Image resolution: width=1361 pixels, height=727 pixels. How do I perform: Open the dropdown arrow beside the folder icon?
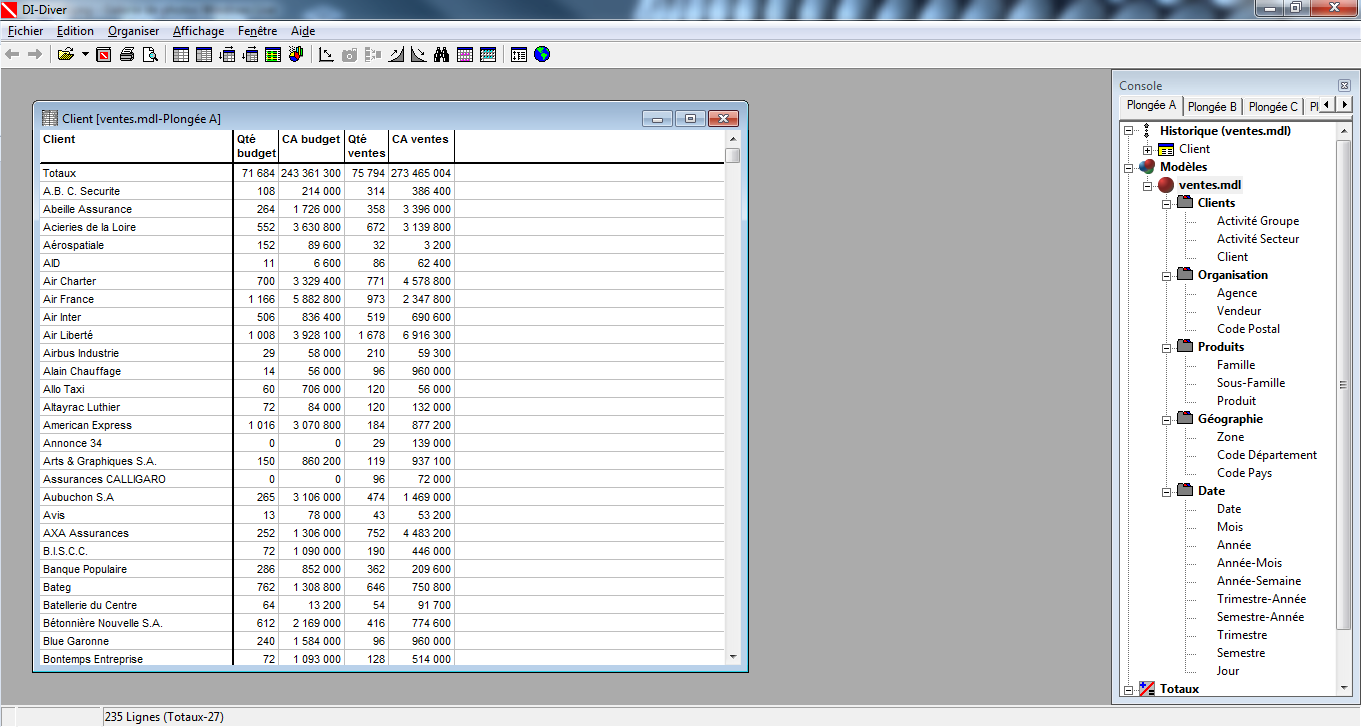point(85,54)
